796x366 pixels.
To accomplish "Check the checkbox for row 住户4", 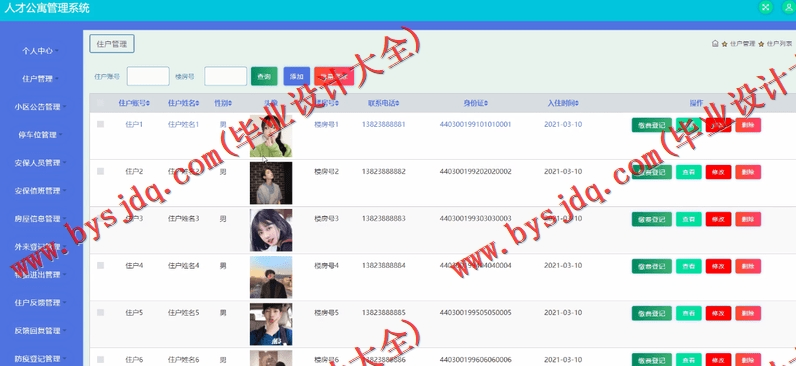I will tap(100, 265).
